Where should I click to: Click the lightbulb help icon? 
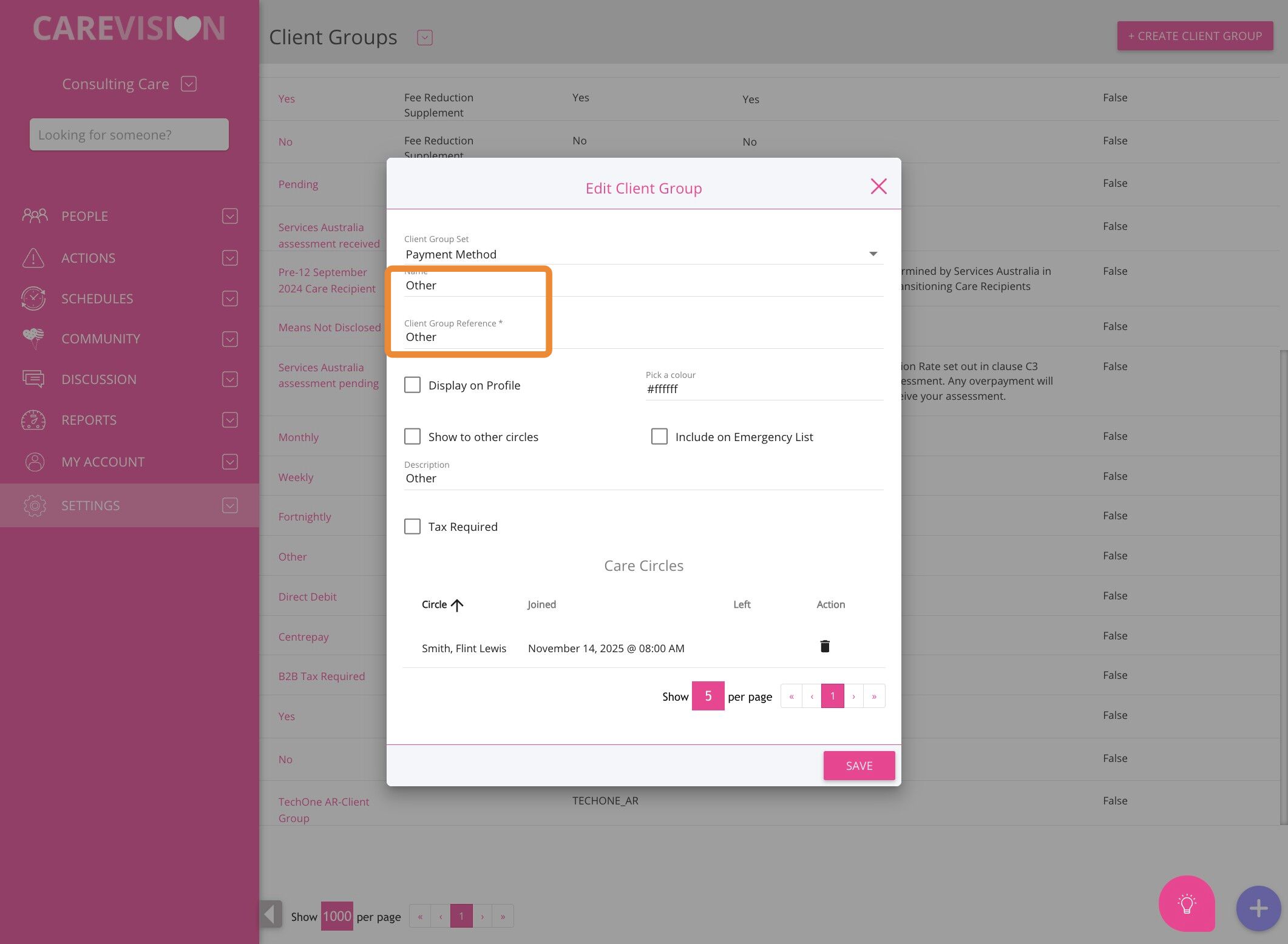click(1186, 904)
